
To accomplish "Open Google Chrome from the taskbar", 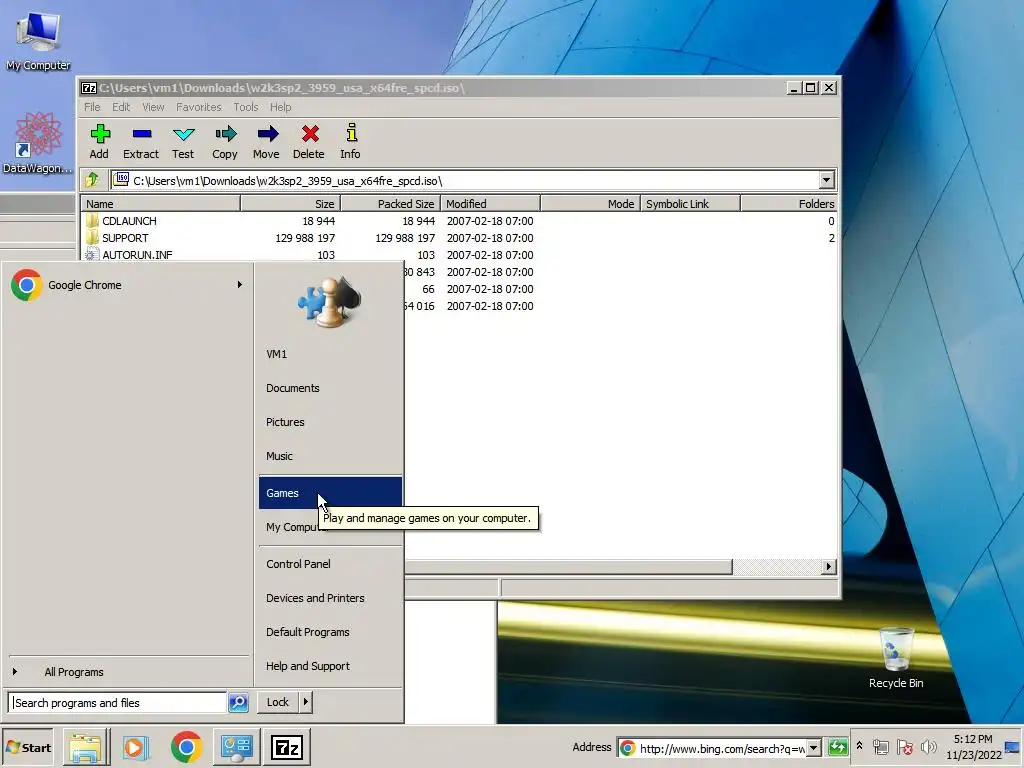I will pos(186,747).
